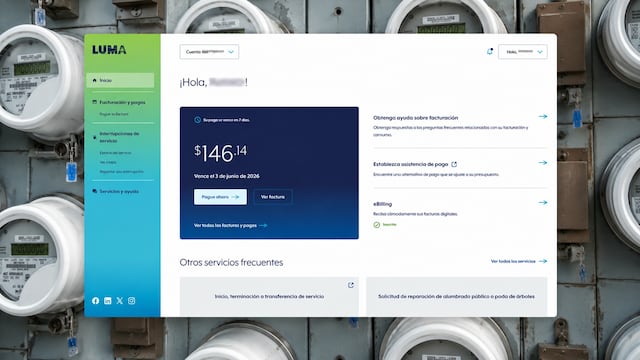Viewport: 640px width, 360px height.
Task: Select Inicio in the sidebar
Action: (120, 80)
